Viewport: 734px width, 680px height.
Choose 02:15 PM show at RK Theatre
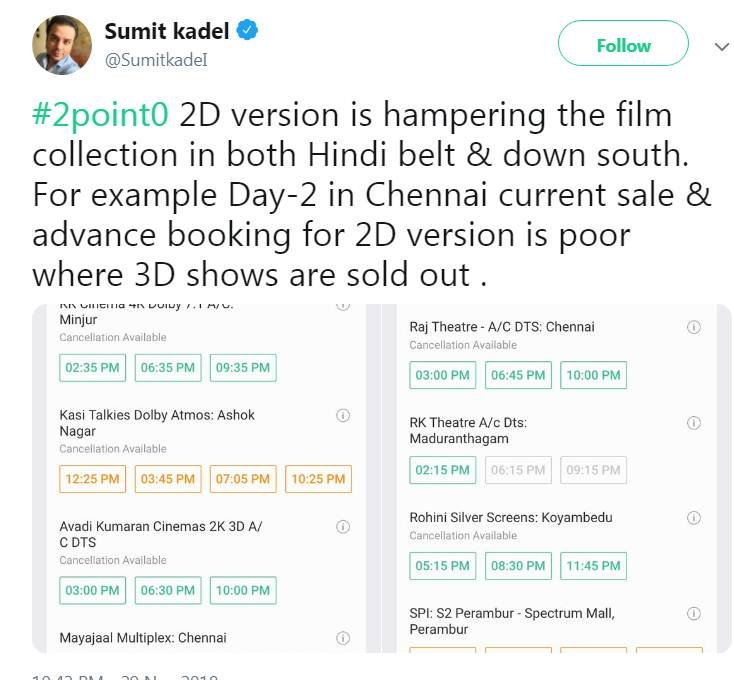(442, 470)
